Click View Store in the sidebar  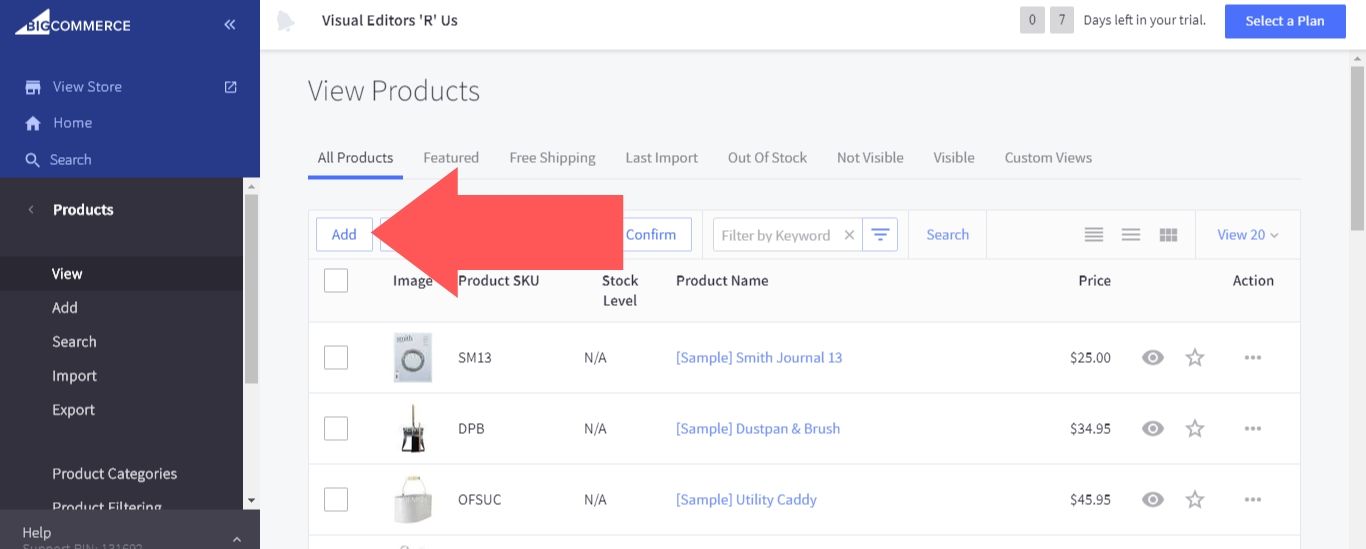pos(87,87)
